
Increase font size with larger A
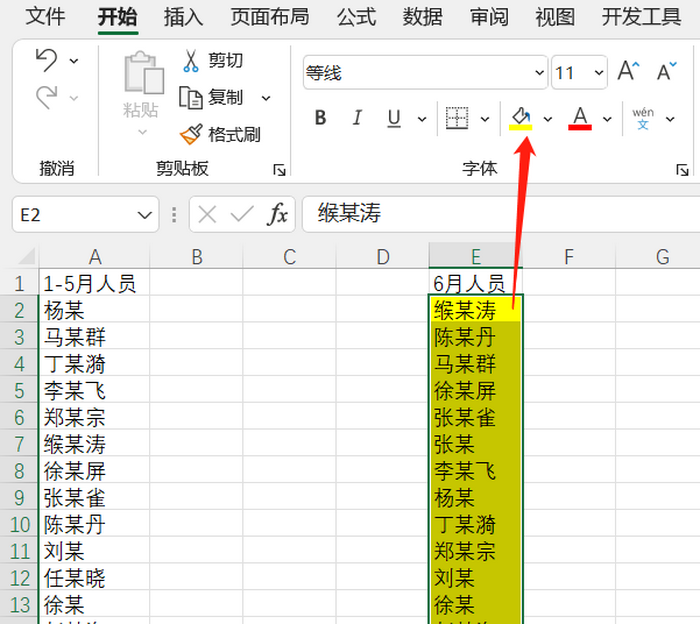(x=628, y=71)
